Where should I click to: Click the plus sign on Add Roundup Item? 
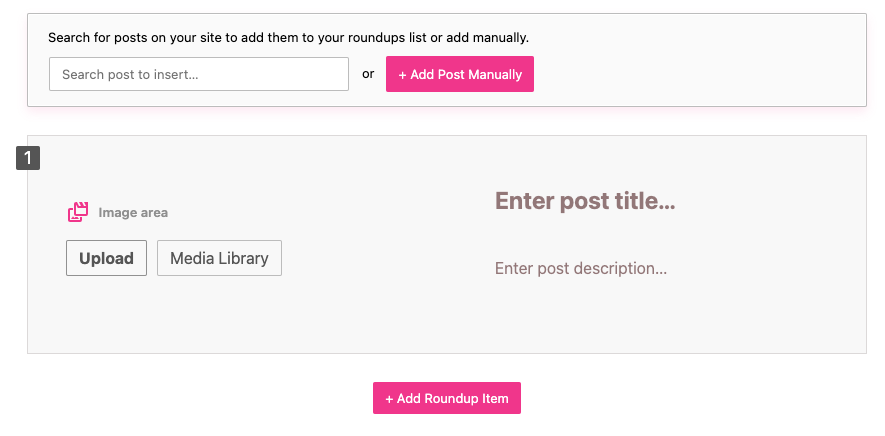click(x=389, y=399)
